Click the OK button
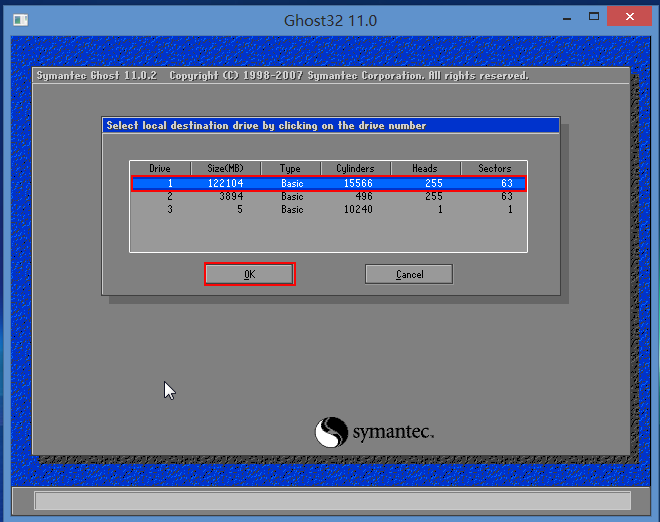This screenshot has height=522, width=660. pyautogui.click(x=250, y=274)
